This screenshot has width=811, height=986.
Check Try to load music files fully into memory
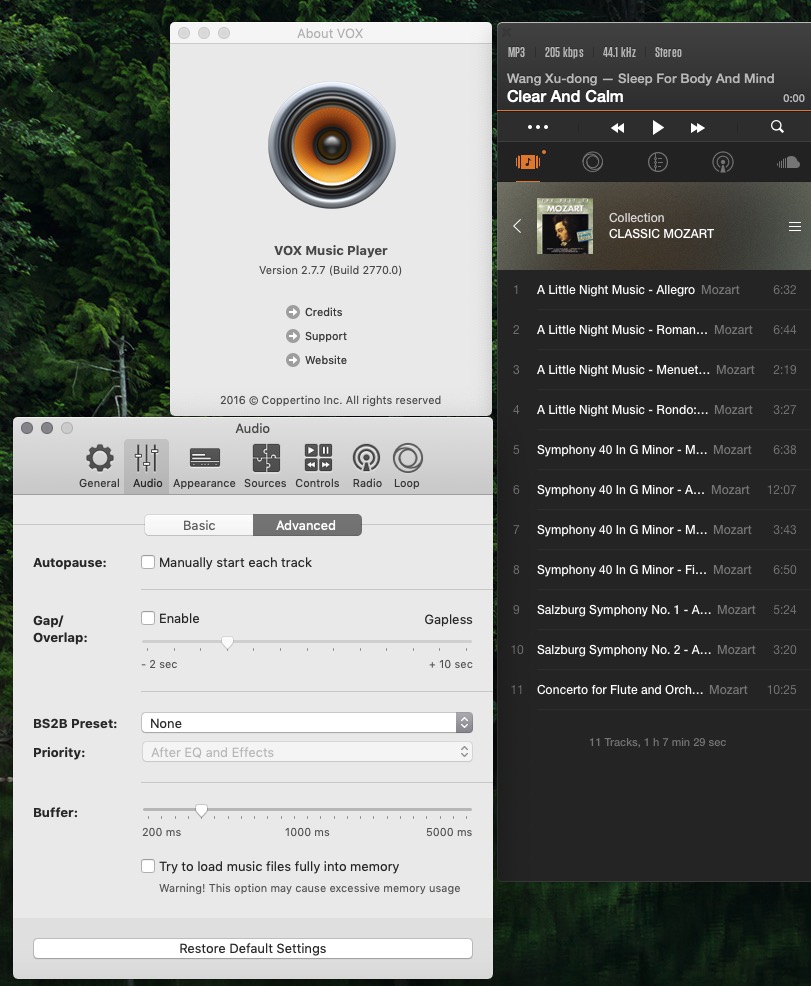(148, 866)
